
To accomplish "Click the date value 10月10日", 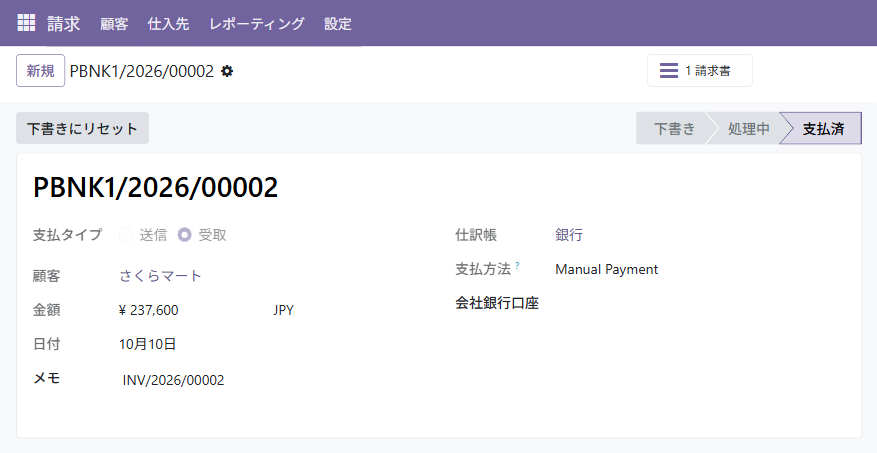I will point(148,344).
